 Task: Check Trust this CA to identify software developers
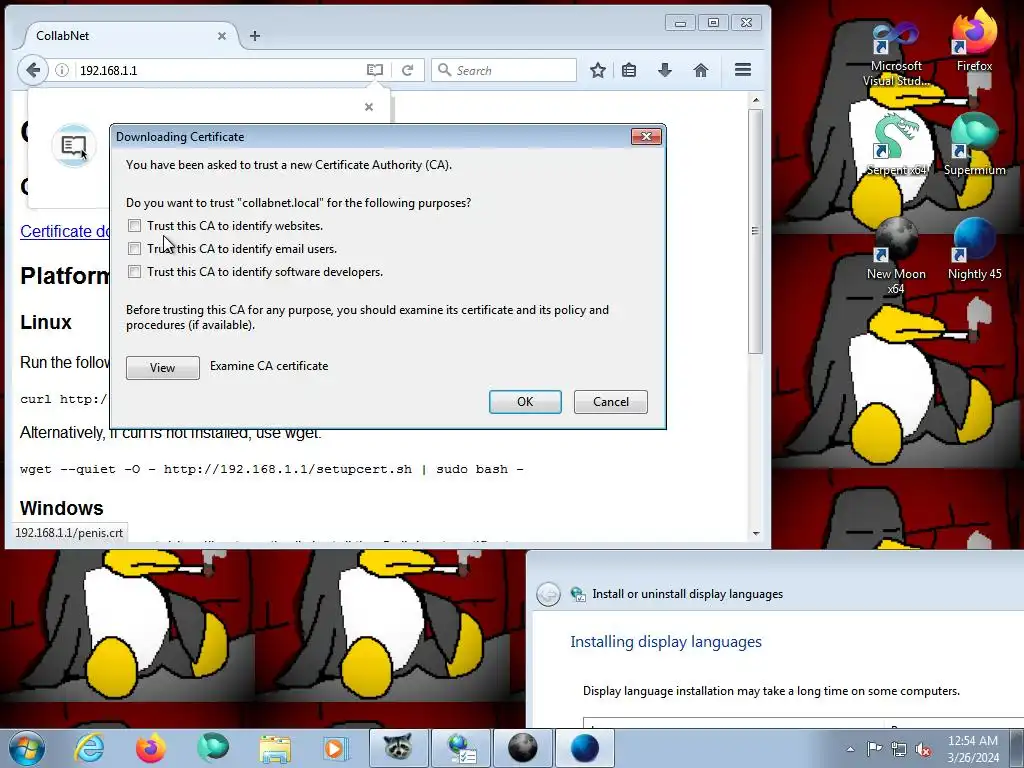pyautogui.click(x=135, y=272)
